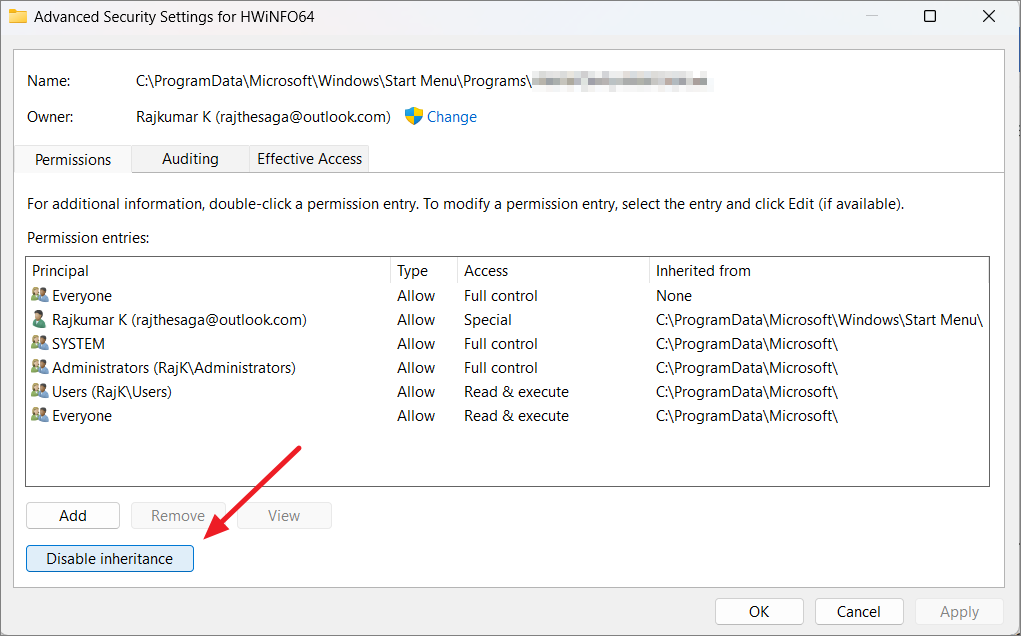Click the Add button

[72, 515]
